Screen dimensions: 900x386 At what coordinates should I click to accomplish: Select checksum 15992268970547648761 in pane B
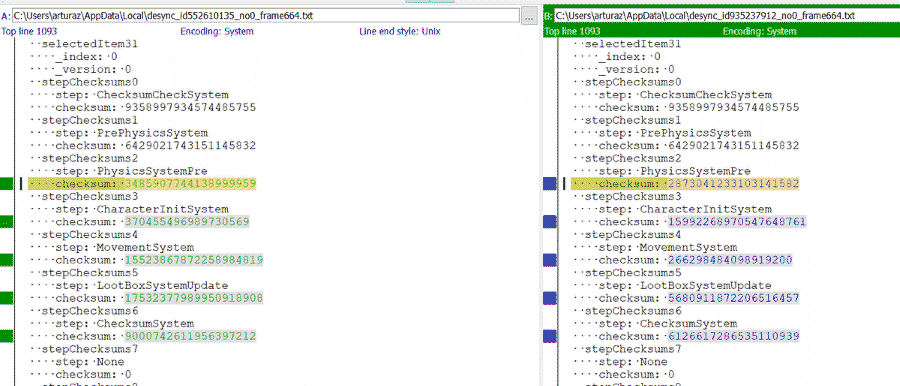736,222
